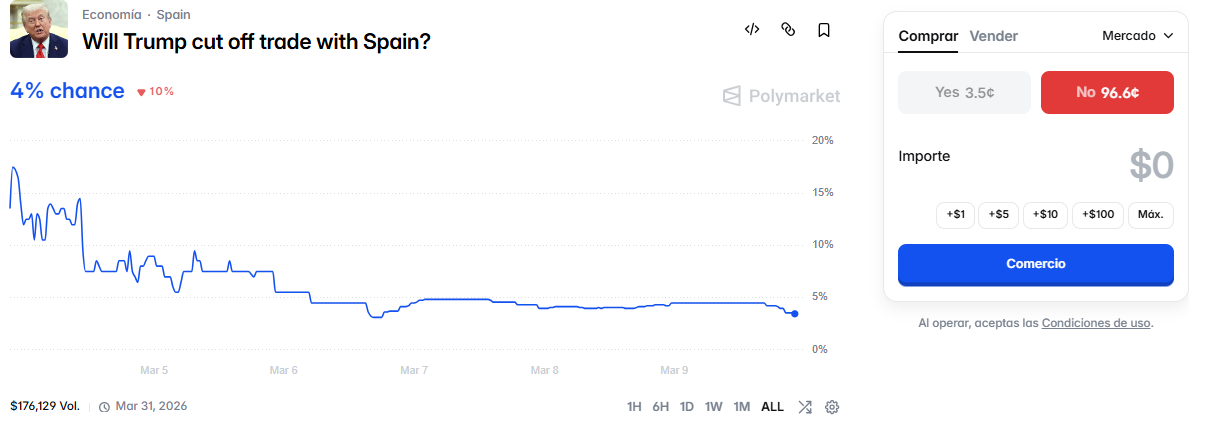1230x427 pixels.
Task: Click the shuffle arrows chart icon
Action: (805, 407)
